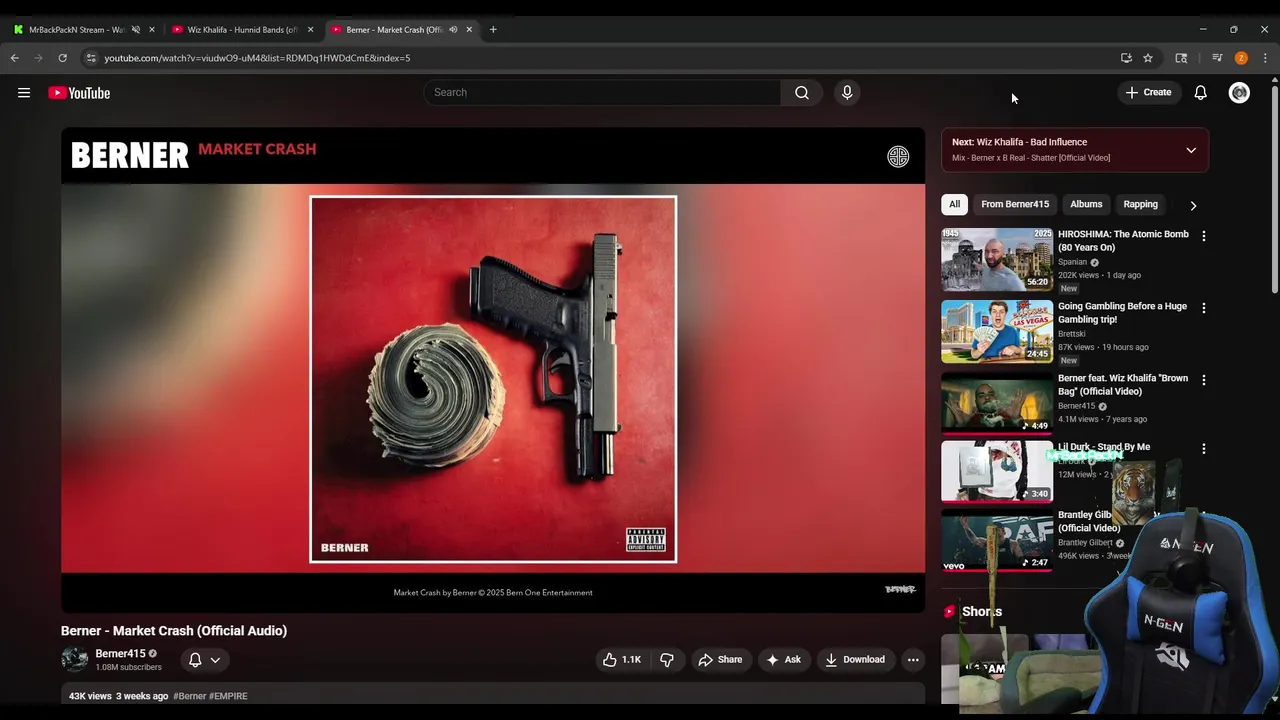Select the Albums filter chip
This screenshot has width=1280, height=720.
click(1086, 204)
